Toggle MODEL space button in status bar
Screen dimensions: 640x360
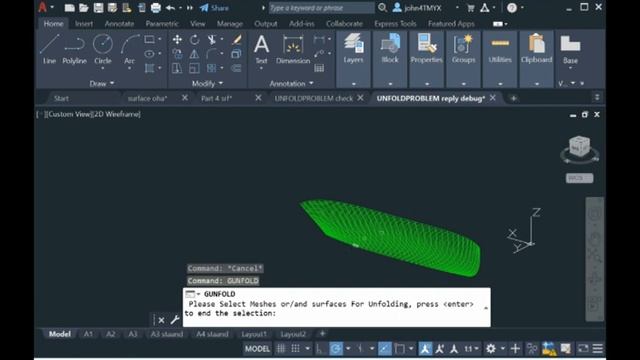pyautogui.click(x=257, y=349)
